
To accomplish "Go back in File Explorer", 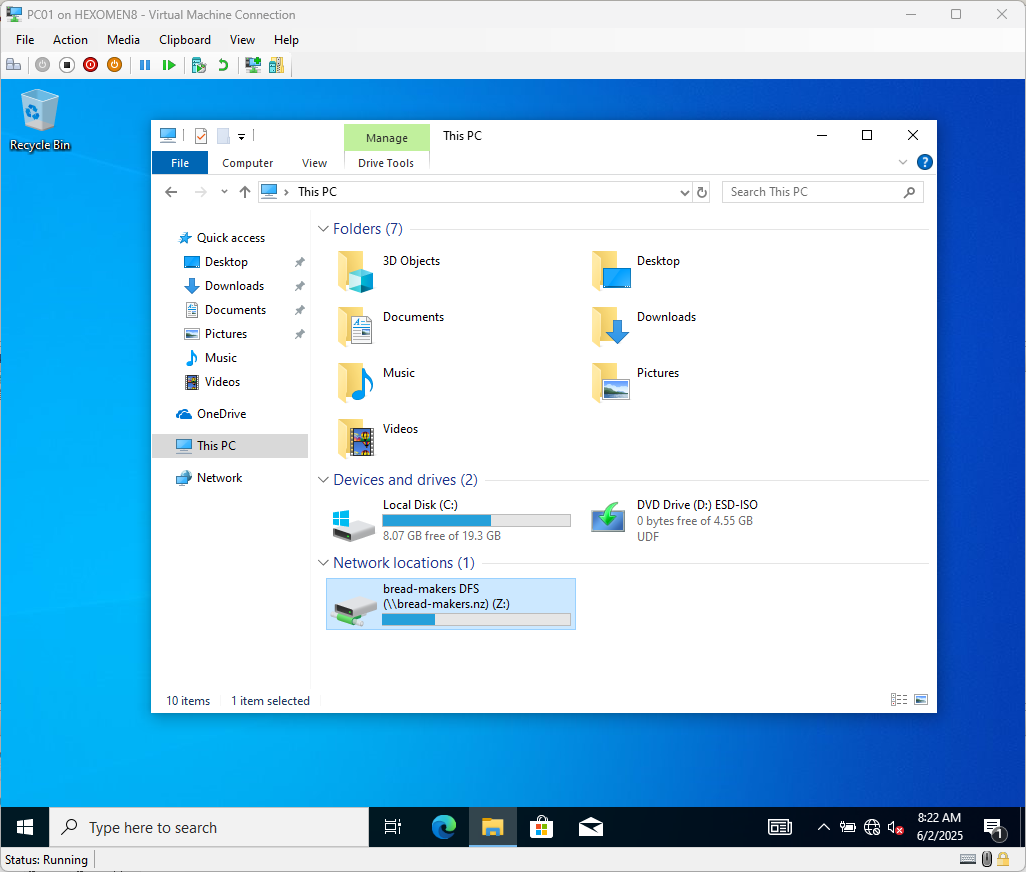I will [x=171, y=192].
